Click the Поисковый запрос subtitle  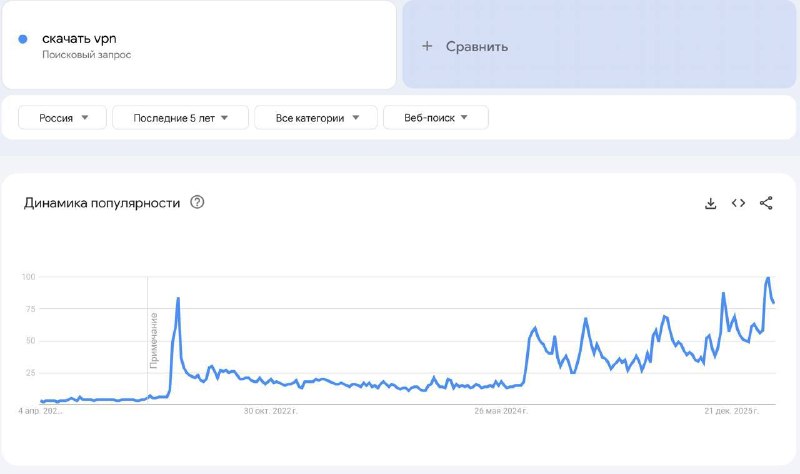pyautogui.click(x=86, y=55)
